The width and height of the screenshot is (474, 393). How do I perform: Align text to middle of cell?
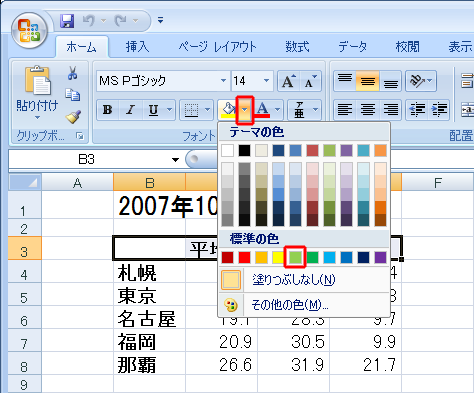tap(367, 81)
